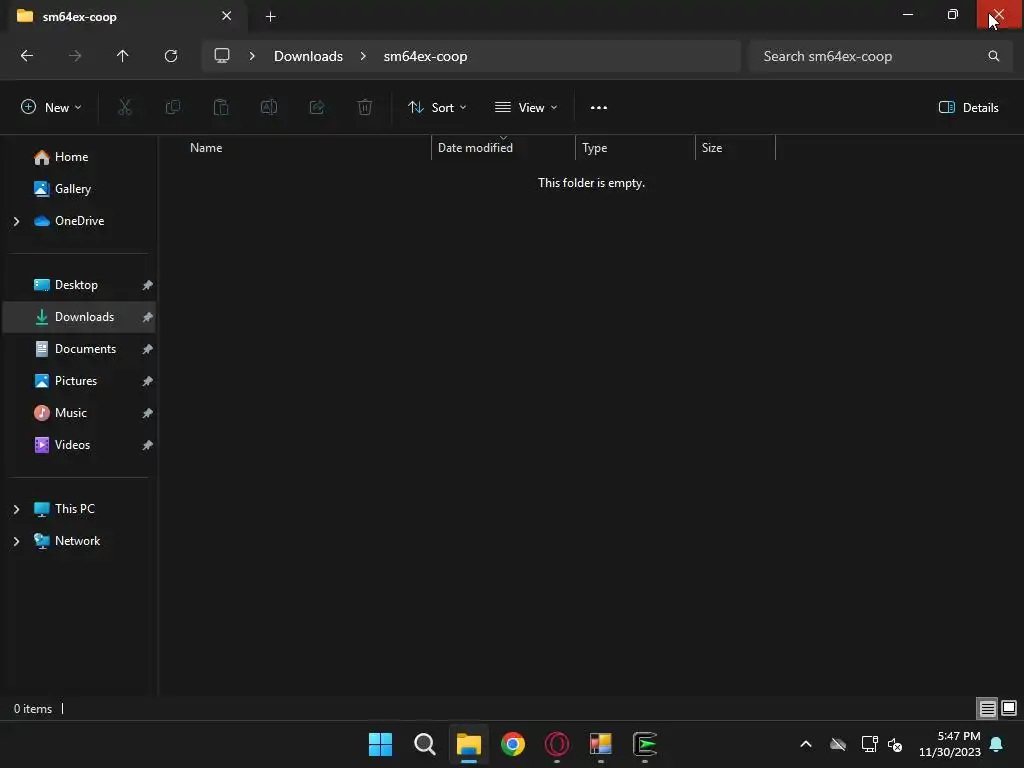This screenshot has height=768, width=1024.
Task: Click the PC monitor icon in address bar
Action: [x=222, y=56]
